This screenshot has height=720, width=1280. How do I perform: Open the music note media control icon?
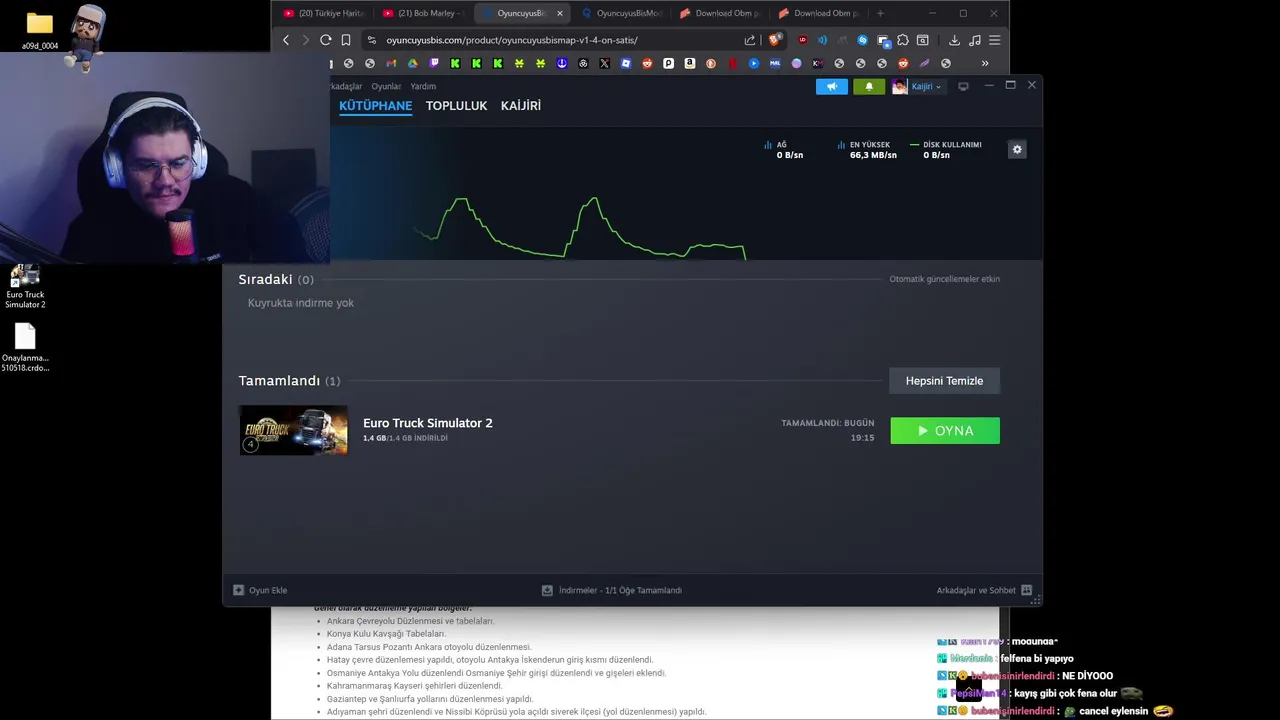(x=975, y=40)
